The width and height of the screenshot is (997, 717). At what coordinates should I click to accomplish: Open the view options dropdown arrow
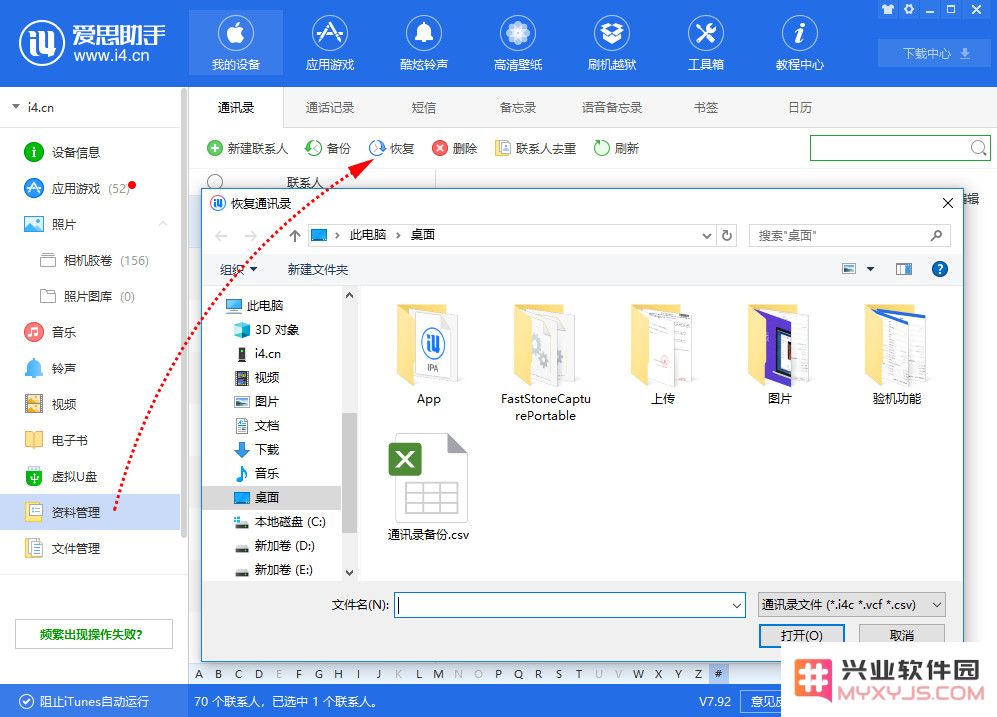point(870,269)
